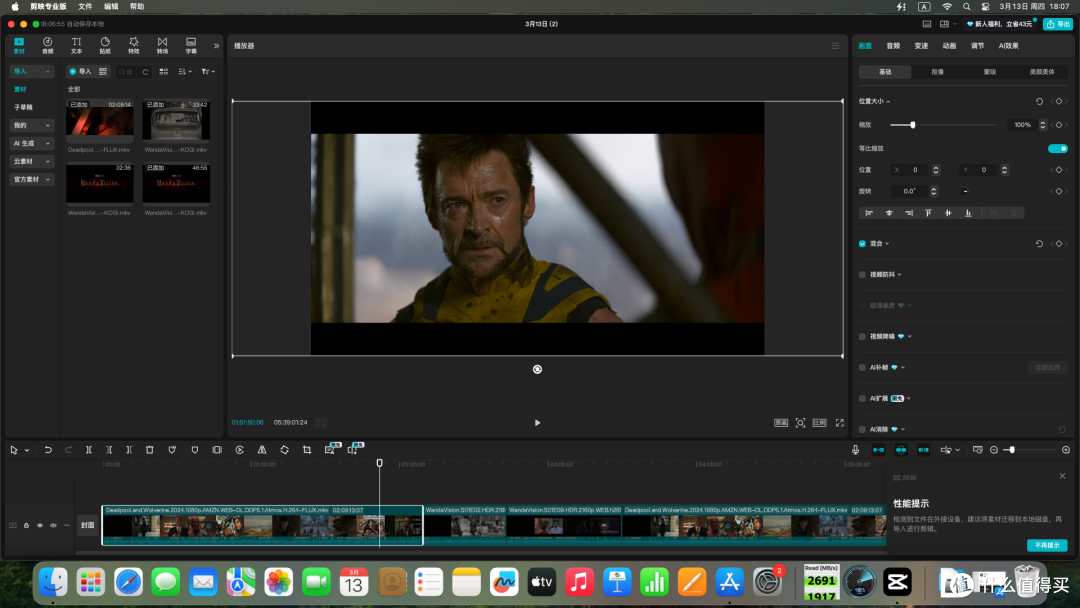This screenshot has height=608, width=1080.
Task: Open the 贴纸 stickers panel icon
Action: click(x=105, y=45)
